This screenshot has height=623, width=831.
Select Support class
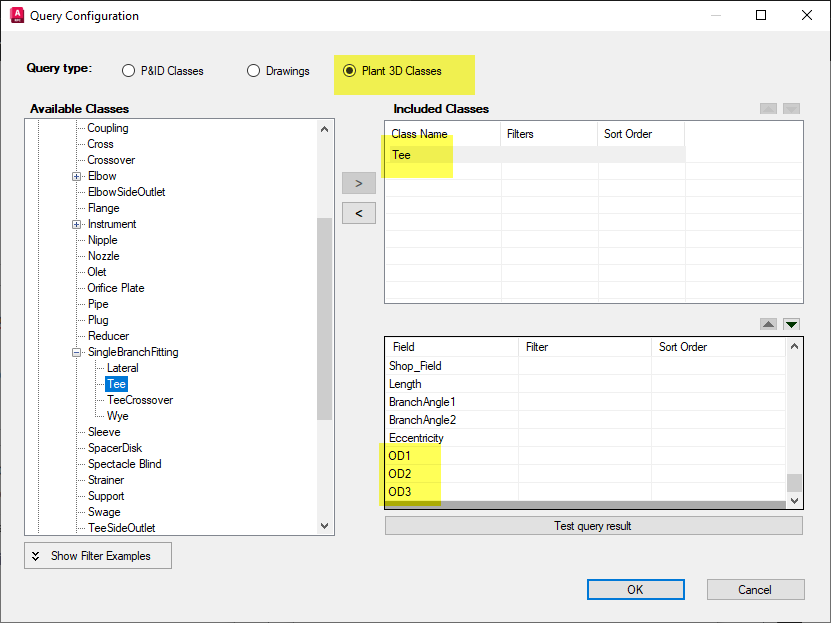coord(106,496)
